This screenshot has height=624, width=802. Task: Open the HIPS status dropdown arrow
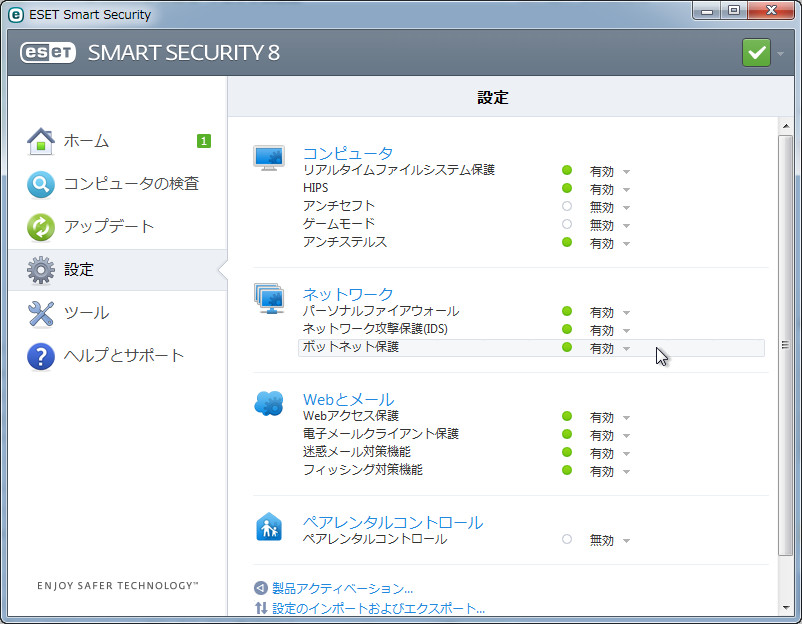coord(627,189)
